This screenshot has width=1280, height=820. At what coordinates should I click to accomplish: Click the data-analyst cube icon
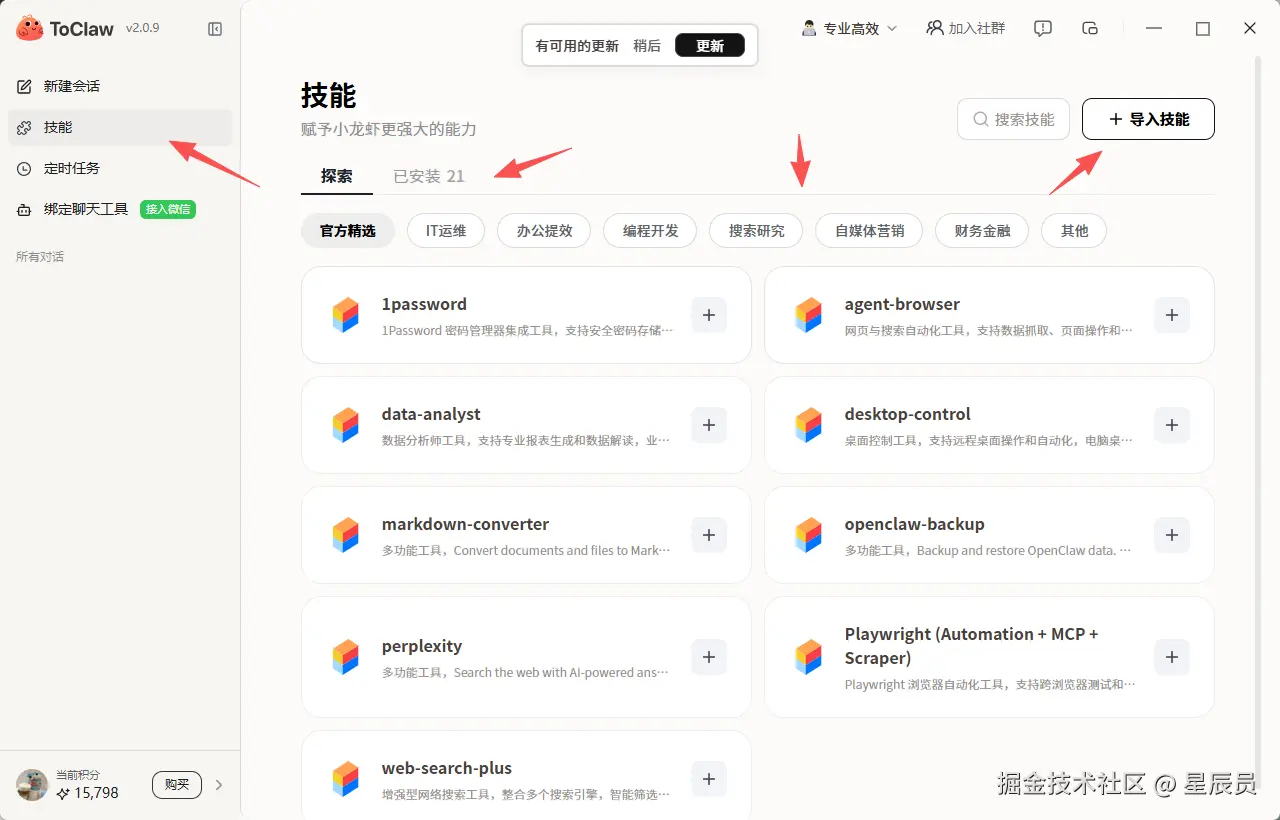click(x=345, y=425)
